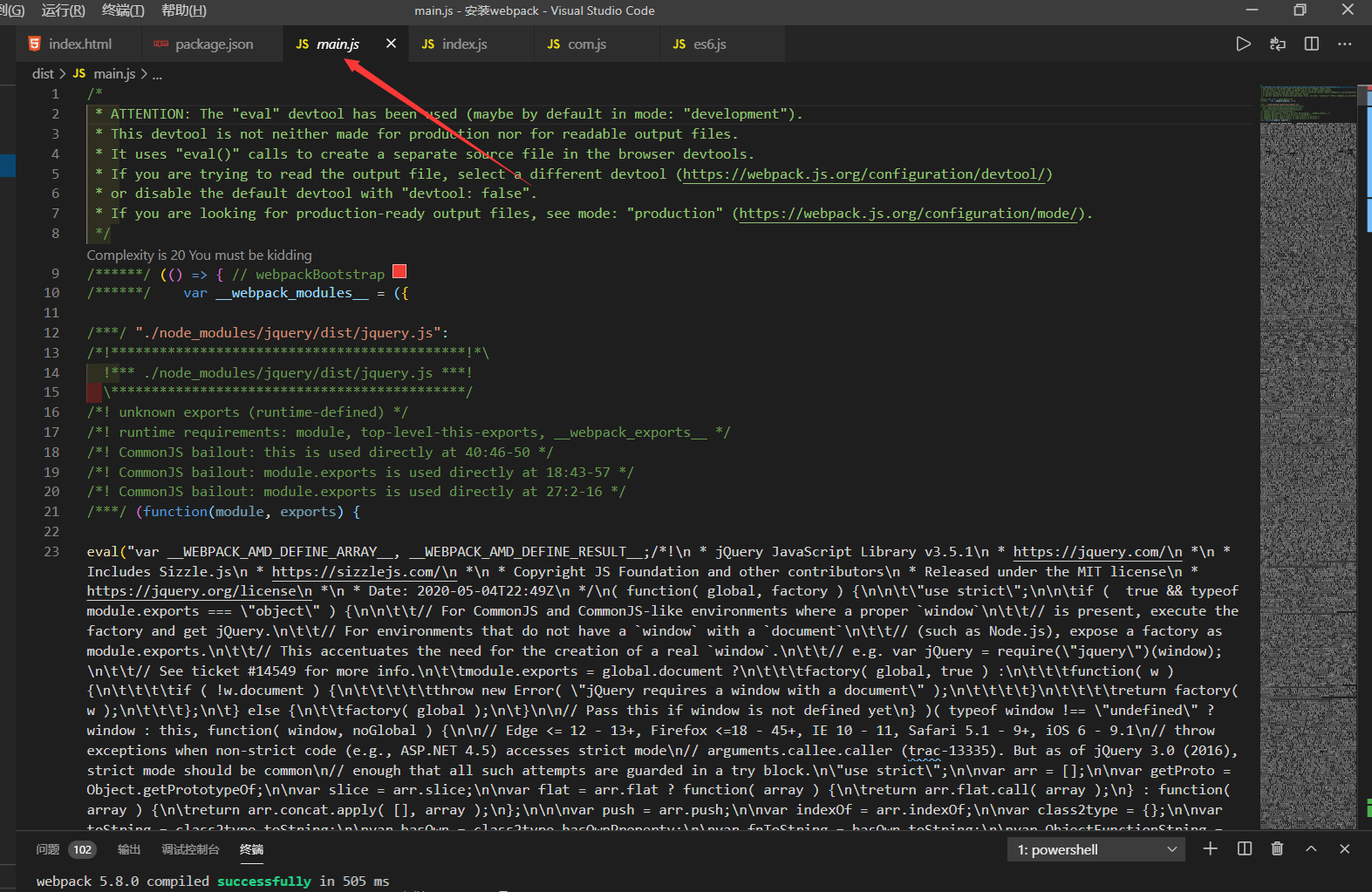Open the 调试控制台 debug console tab
The width and height of the screenshot is (1372, 892).
coord(190,849)
